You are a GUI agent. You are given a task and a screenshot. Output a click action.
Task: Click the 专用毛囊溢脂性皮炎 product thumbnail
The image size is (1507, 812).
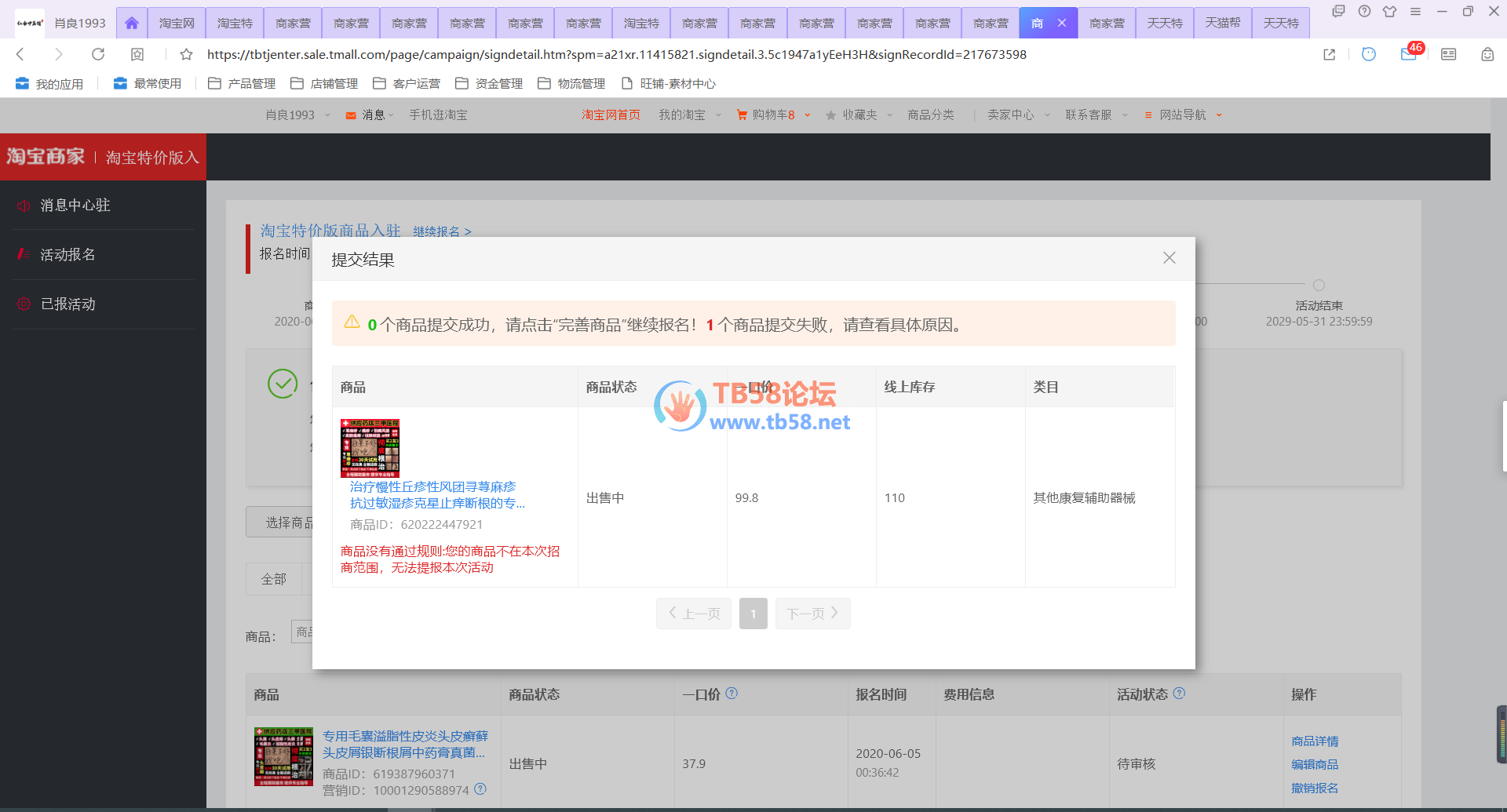tap(283, 756)
